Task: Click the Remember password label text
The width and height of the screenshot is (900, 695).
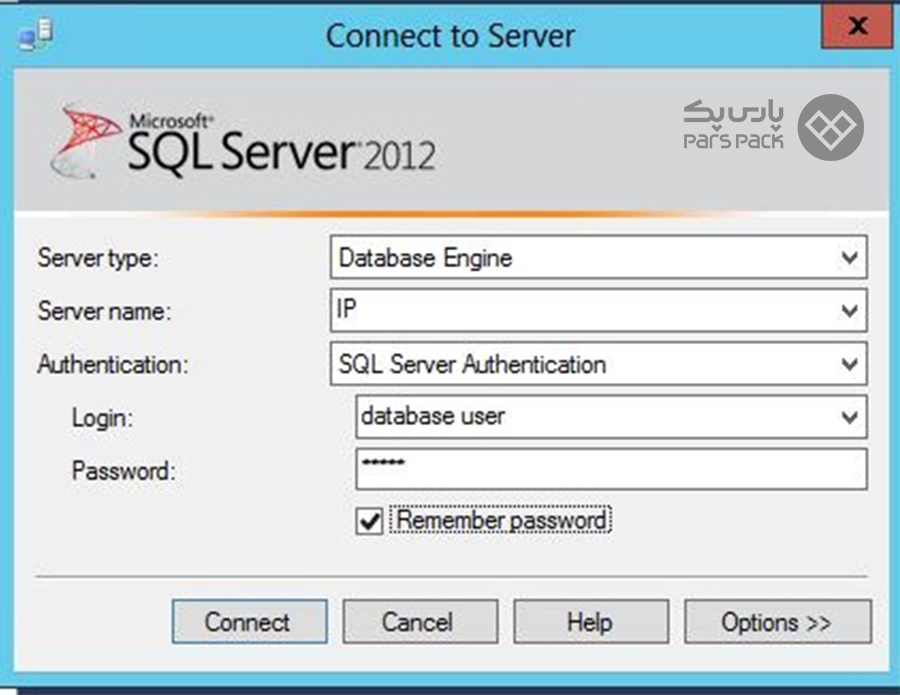Action: click(x=501, y=521)
